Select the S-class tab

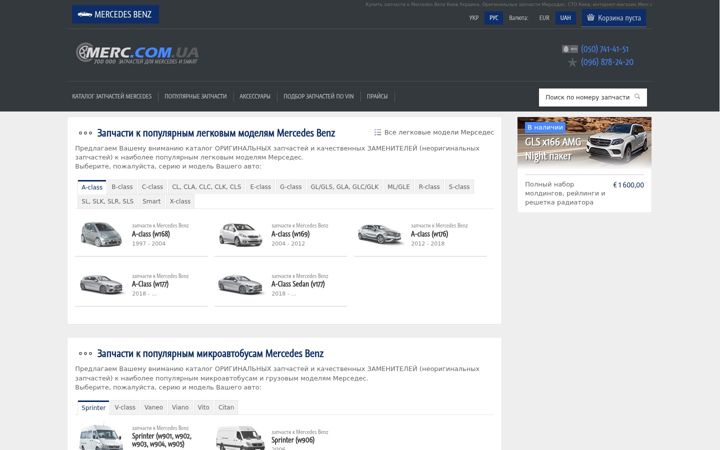click(459, 187)
